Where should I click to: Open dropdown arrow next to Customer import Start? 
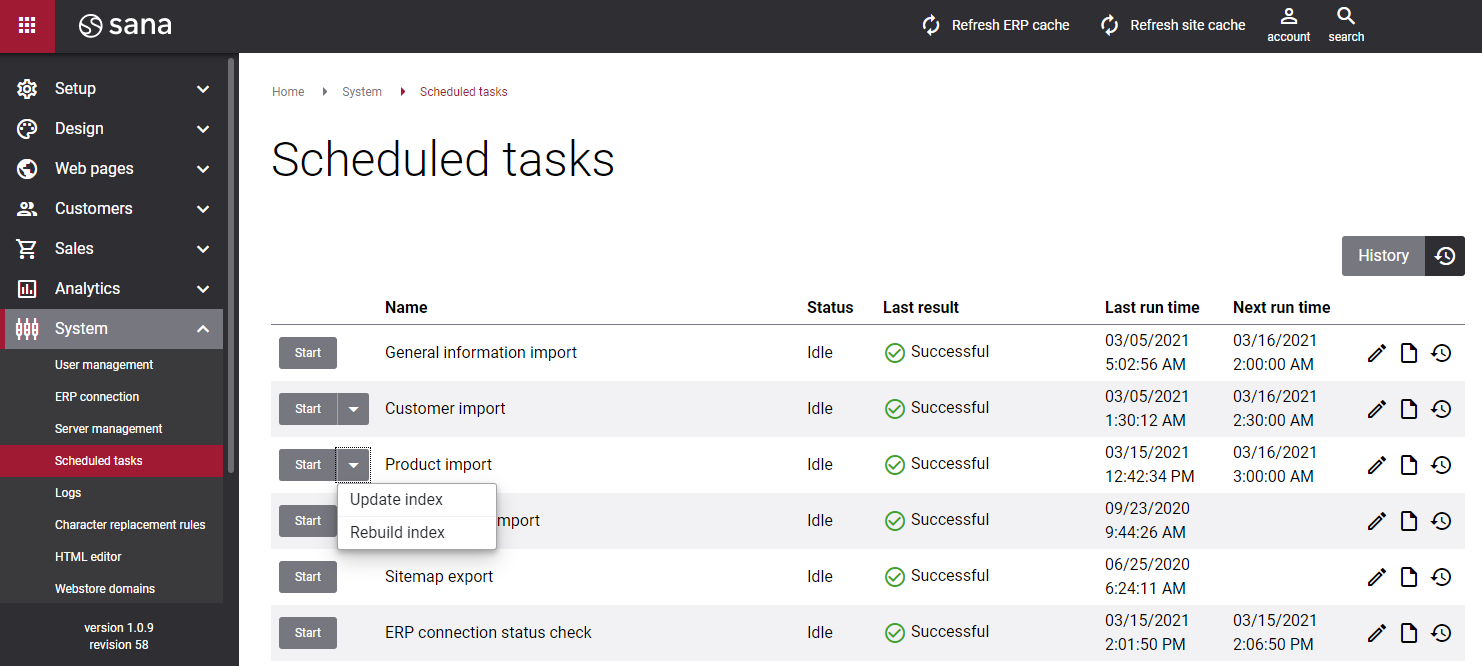click(353, 409)
